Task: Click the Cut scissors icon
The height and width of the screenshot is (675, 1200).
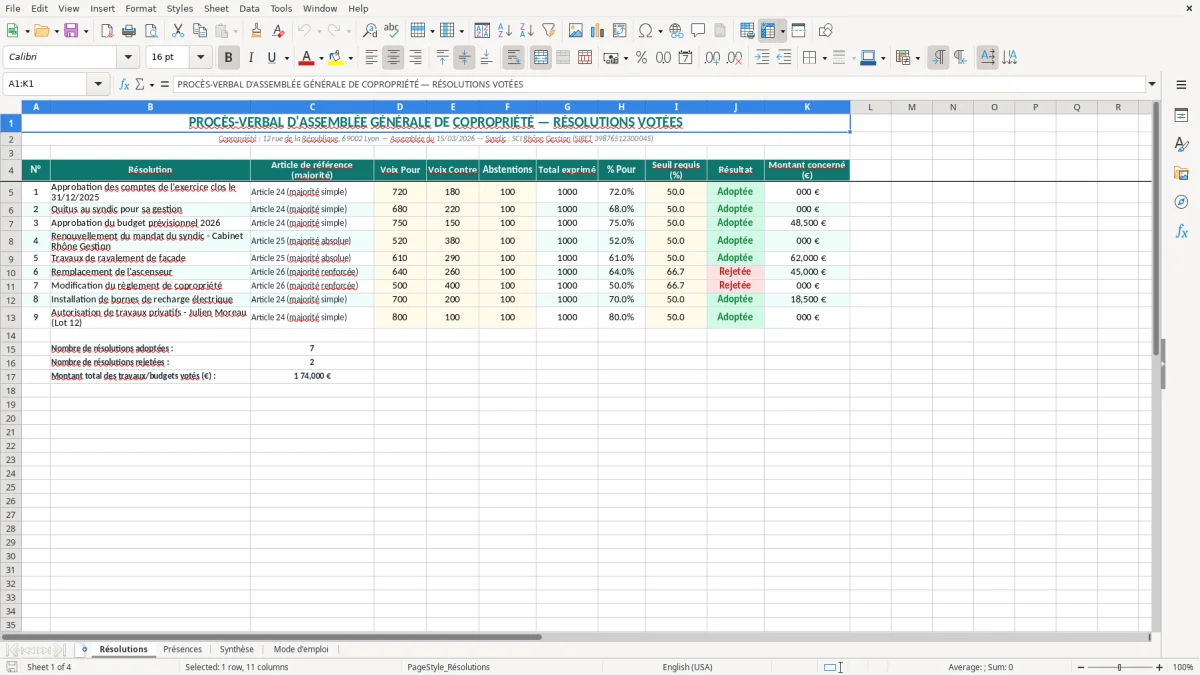Action: point(178,31)
